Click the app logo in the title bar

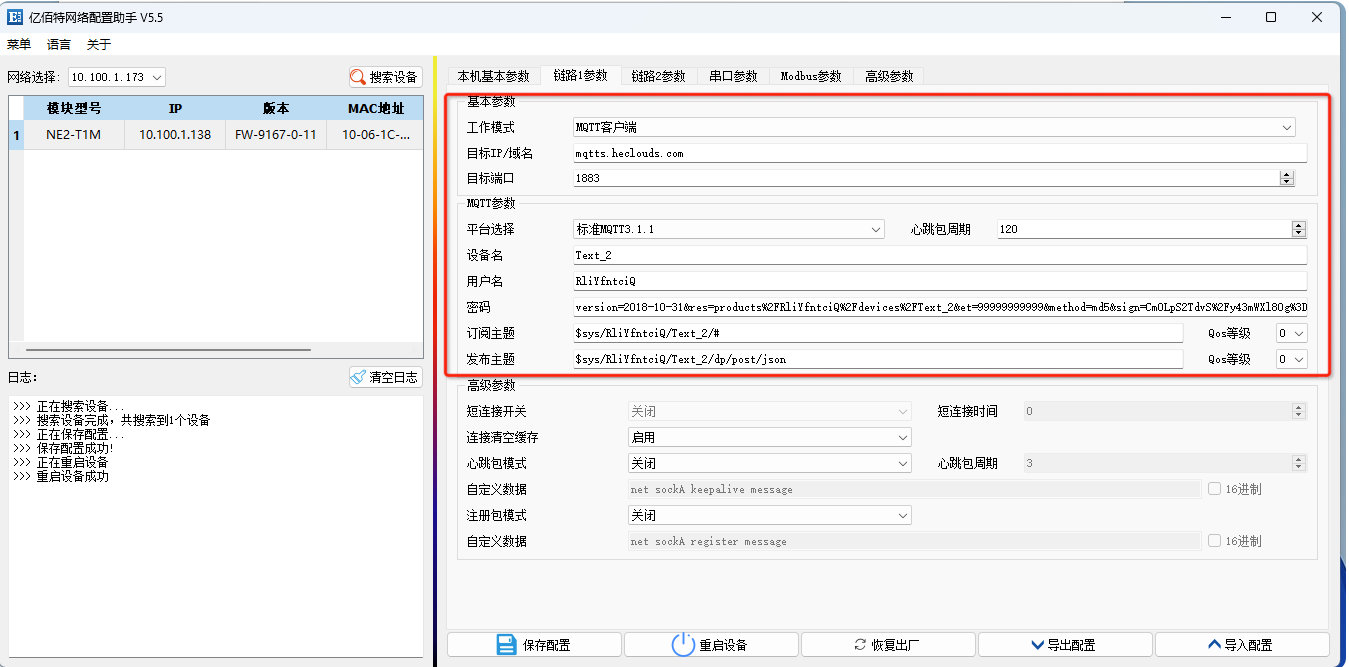coord(14,17)
